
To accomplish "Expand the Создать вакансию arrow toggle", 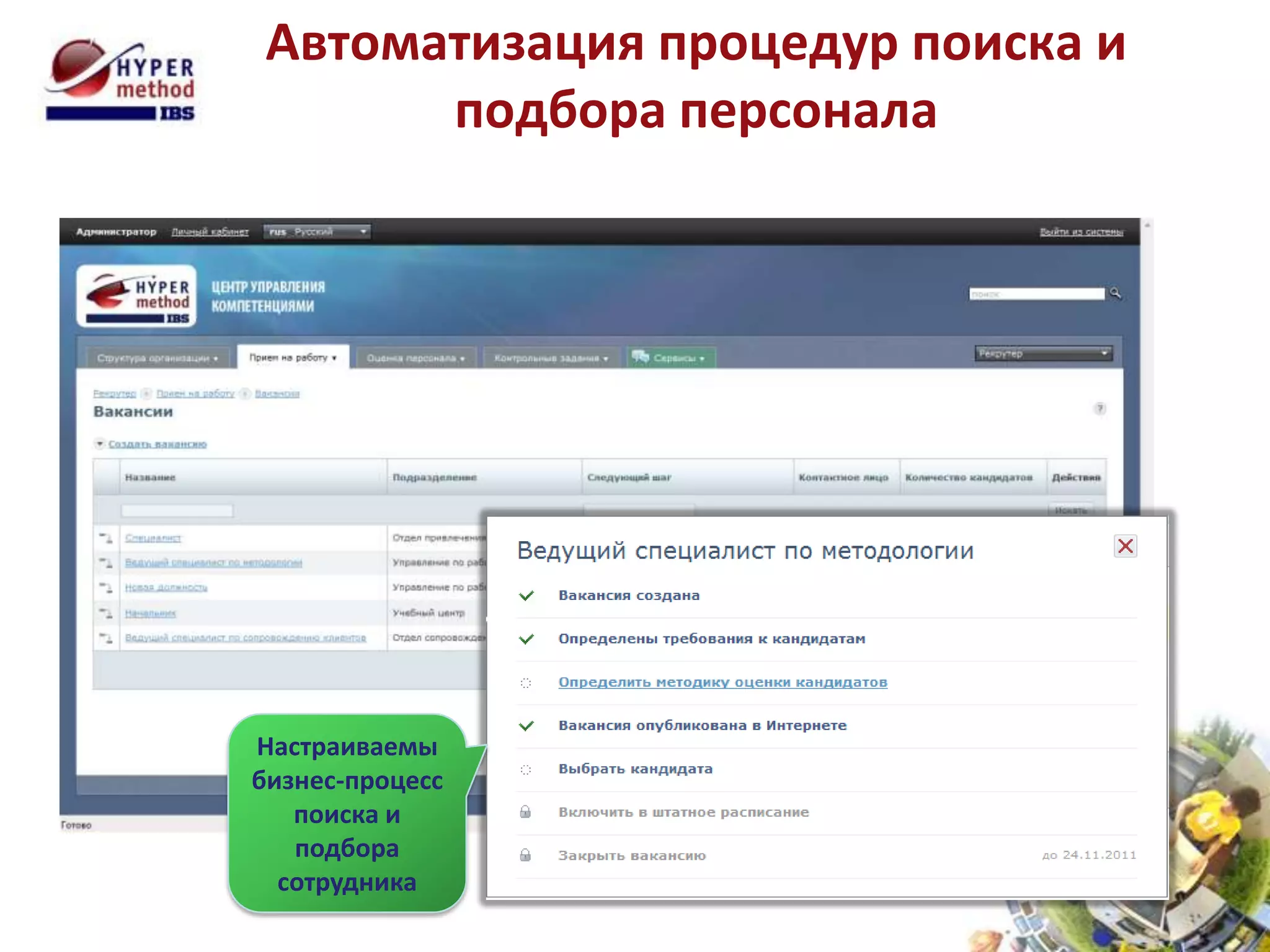I will (99, 444).
